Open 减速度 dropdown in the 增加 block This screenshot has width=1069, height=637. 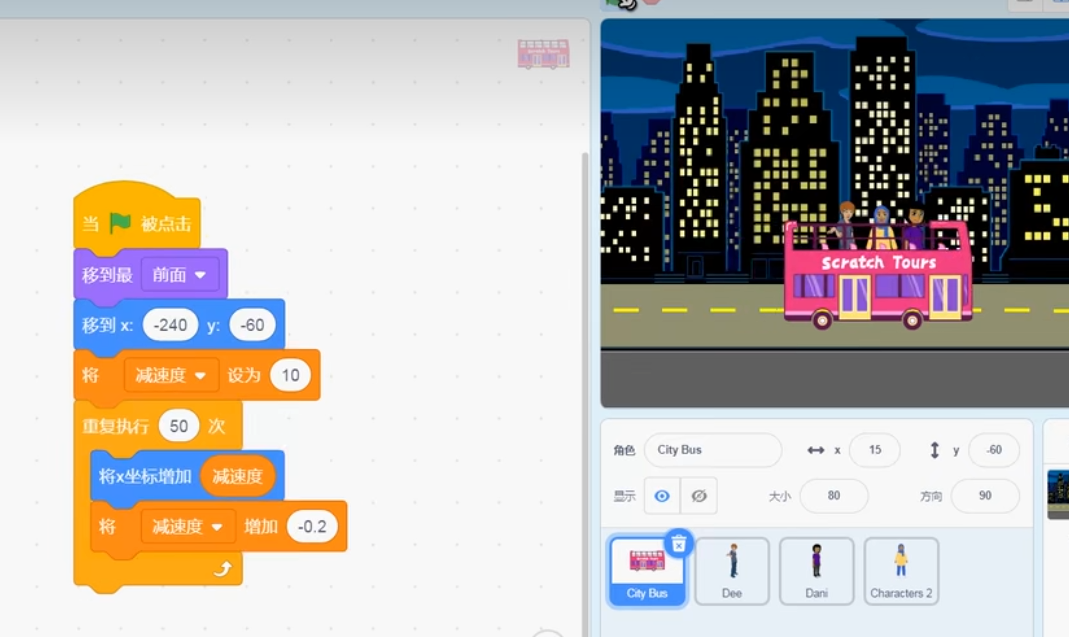tap(187, 527)
